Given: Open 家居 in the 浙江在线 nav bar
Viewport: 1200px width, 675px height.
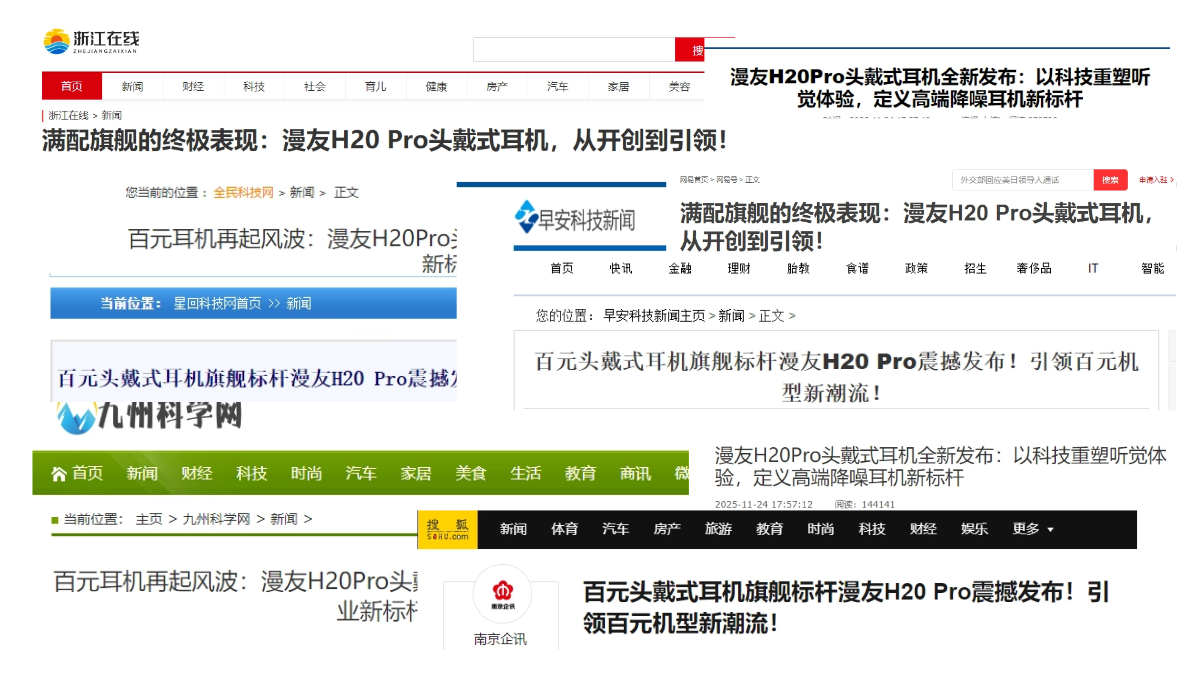Looking at the screenshot, I should pyautogui.click(x=618, y=86).
